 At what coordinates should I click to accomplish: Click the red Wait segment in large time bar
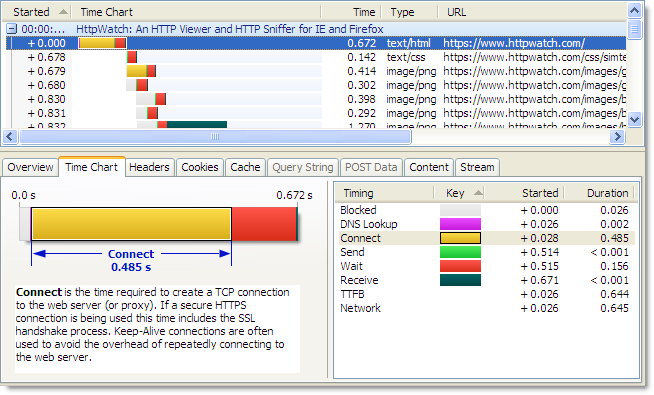[264, 224]
